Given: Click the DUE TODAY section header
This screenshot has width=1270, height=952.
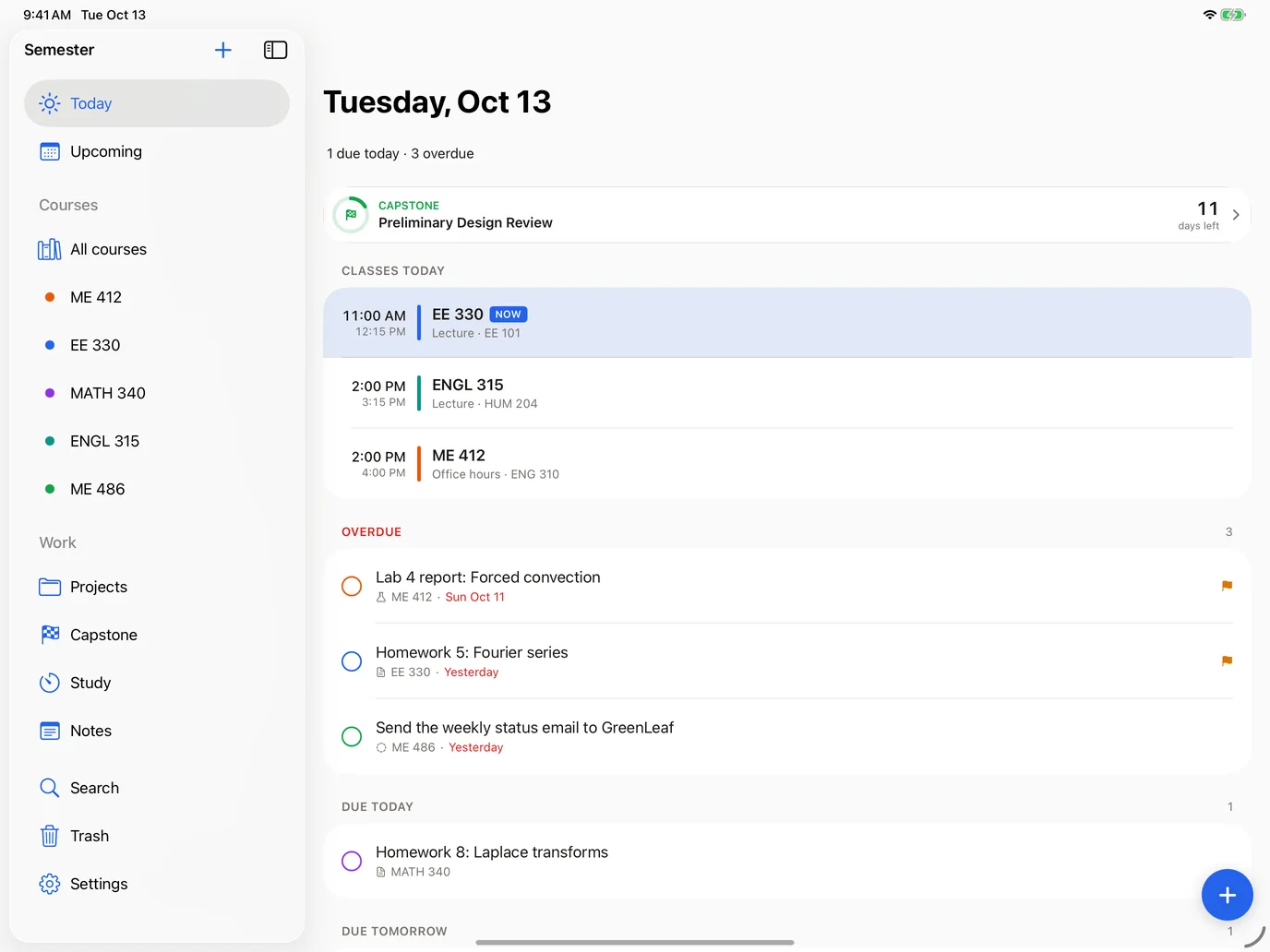Looking at the screenshot, I should coord(377,807).
